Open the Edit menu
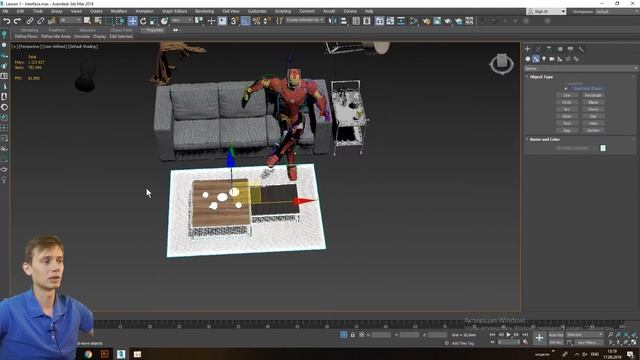 pyautogui.click(x=20, y=11)
